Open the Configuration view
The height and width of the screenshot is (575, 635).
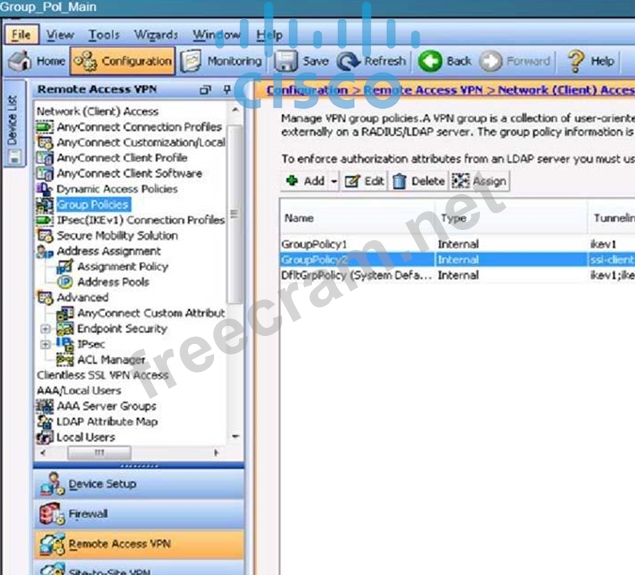click(122, 61)
